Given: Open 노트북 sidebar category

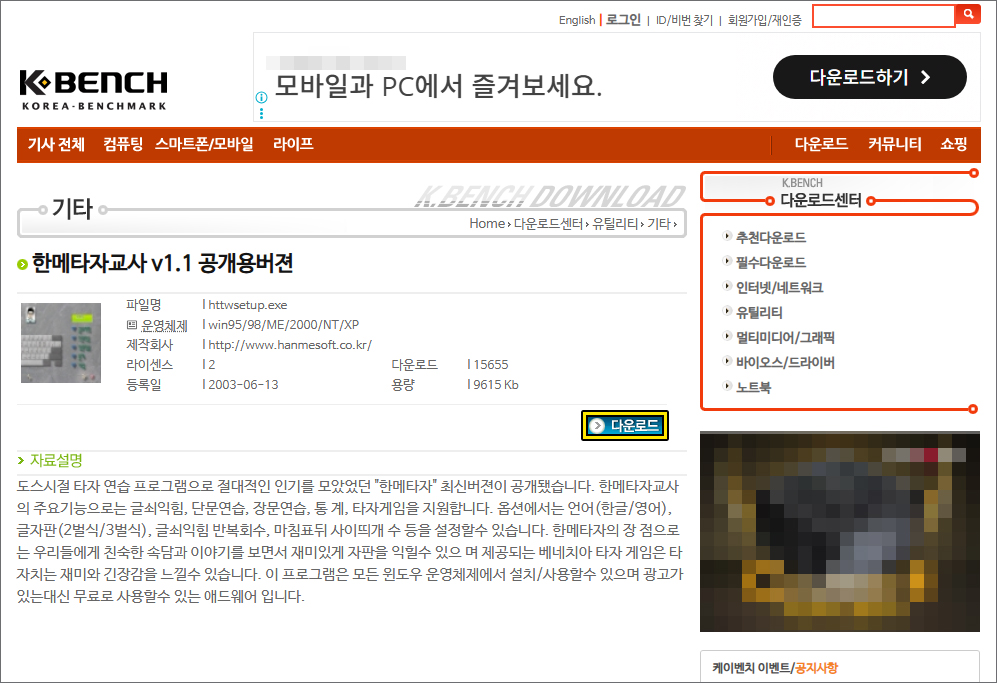Looking at the screenshot, I should 753,387.
